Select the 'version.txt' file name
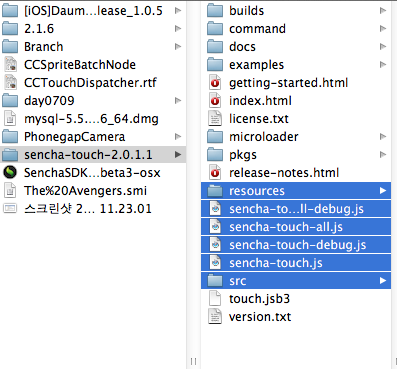397x369 pixels. [x=260, y=317]
